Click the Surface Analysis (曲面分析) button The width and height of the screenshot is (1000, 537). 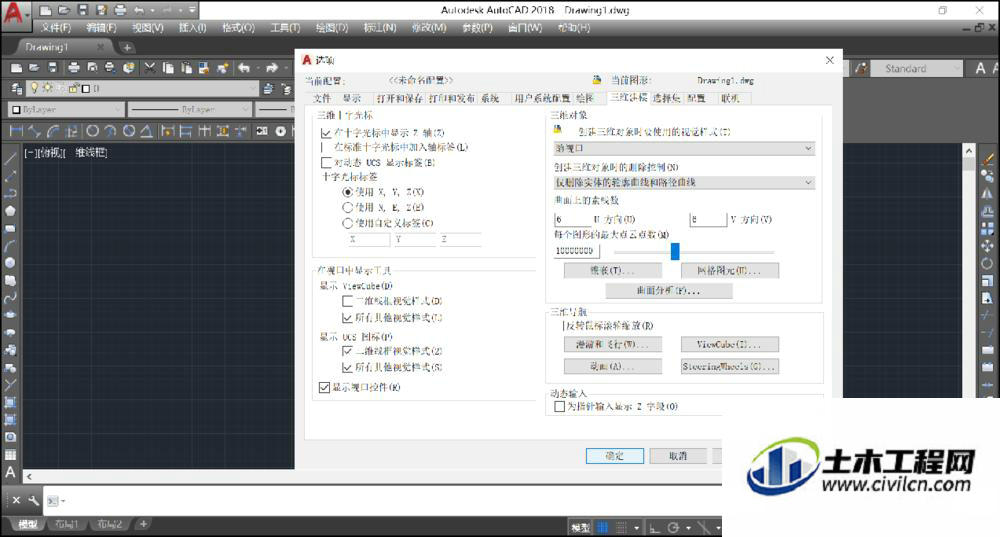(668, 291)
